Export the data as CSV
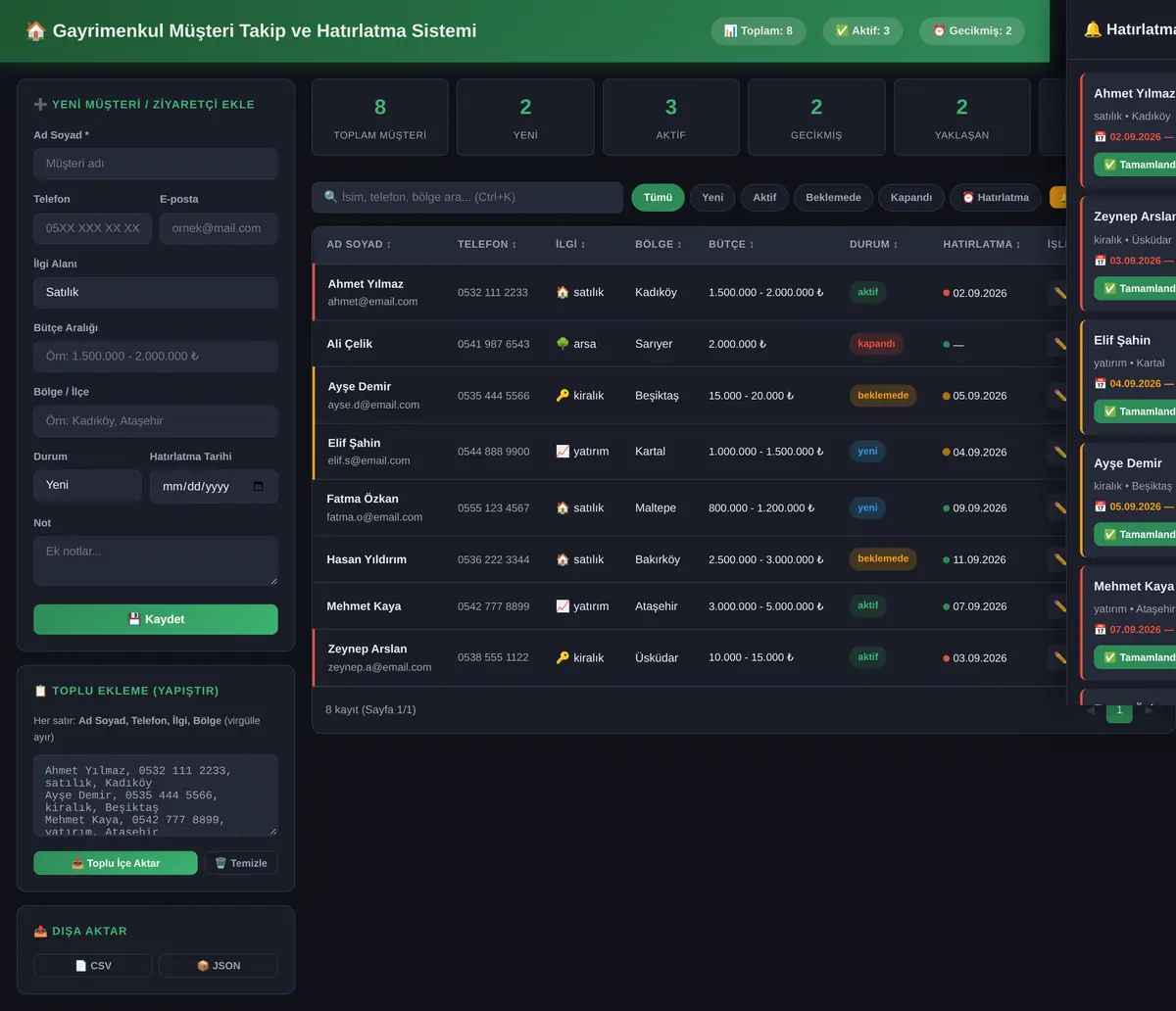Screen dimensions: 1176x1011 coord(93,966)
